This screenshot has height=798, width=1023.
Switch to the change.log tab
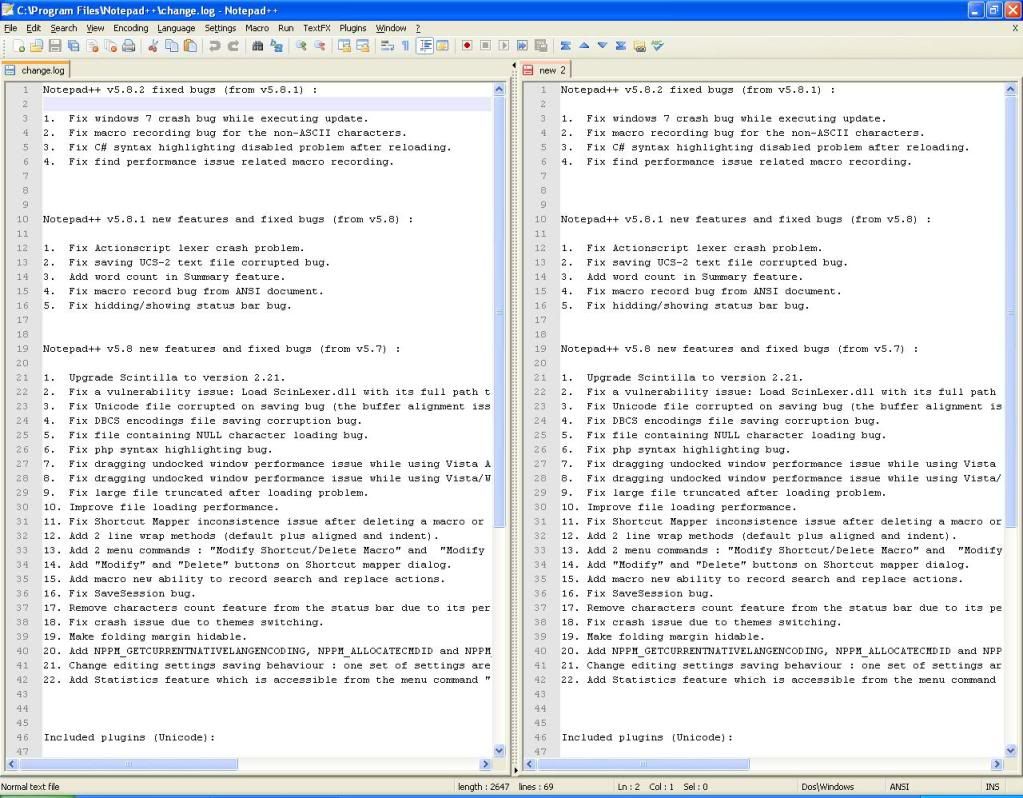[x=35, y=70]
